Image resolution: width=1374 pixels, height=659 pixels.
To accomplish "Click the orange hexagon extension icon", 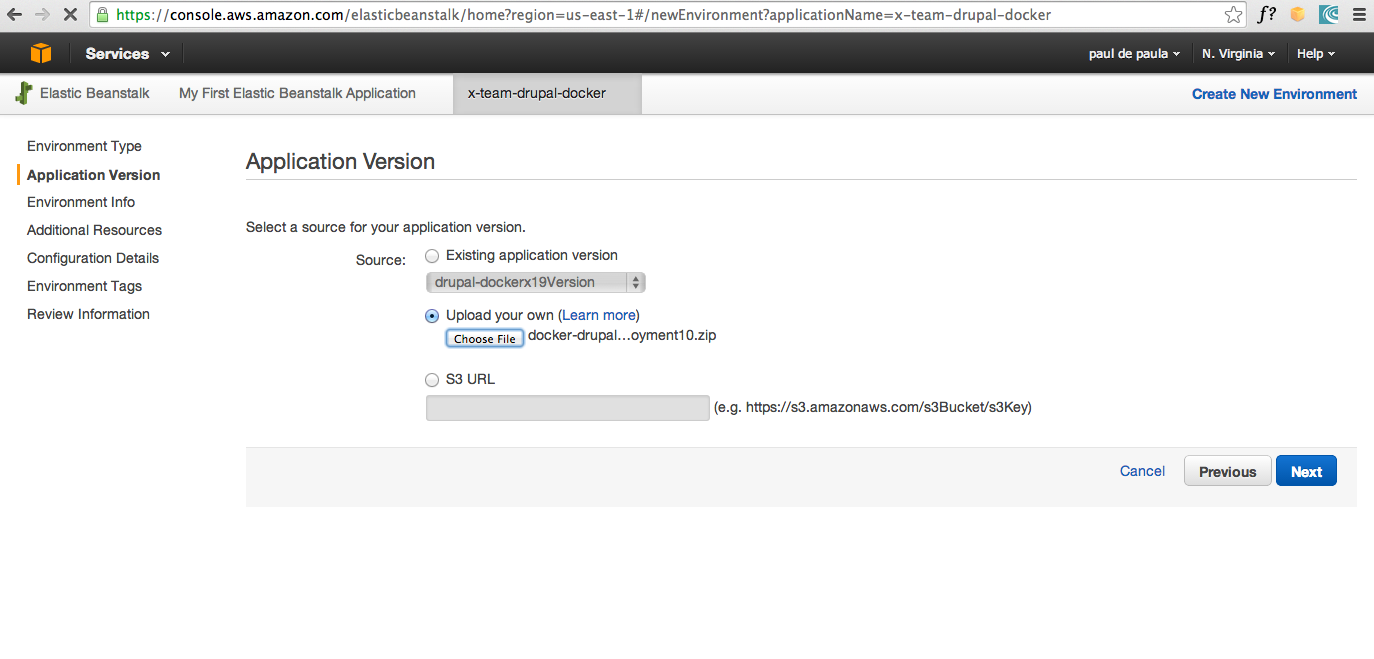I will point(1298,15).
